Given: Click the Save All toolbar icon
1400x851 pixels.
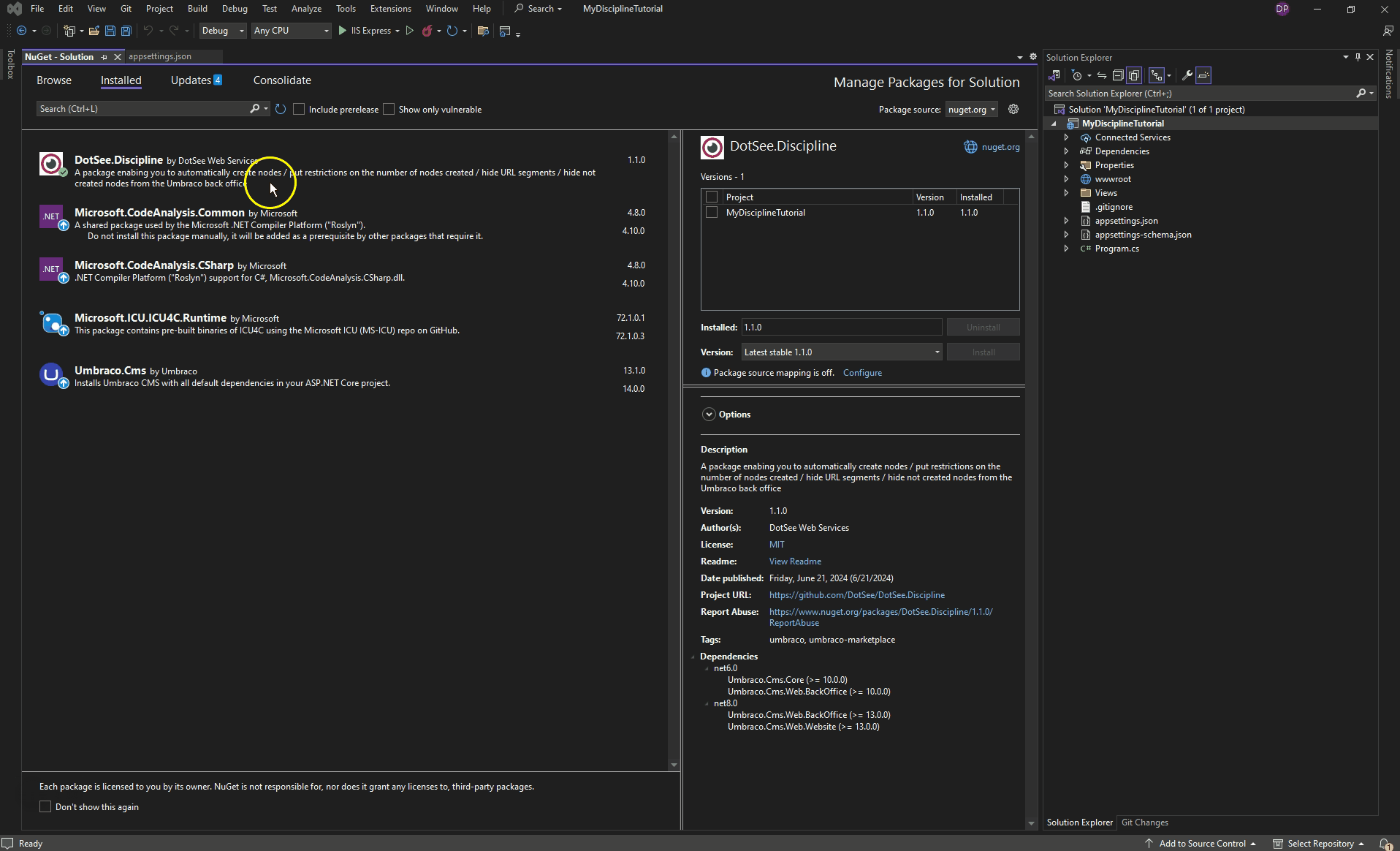Looking at the screenshot, I should [126, 31].
